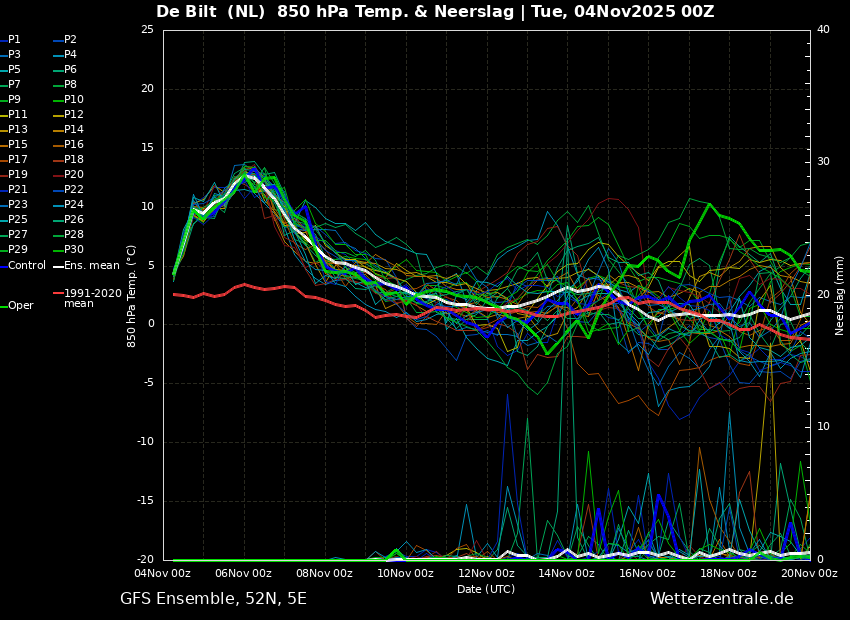Select the 16Nov 00z date tick label

(x=647, y=573)
